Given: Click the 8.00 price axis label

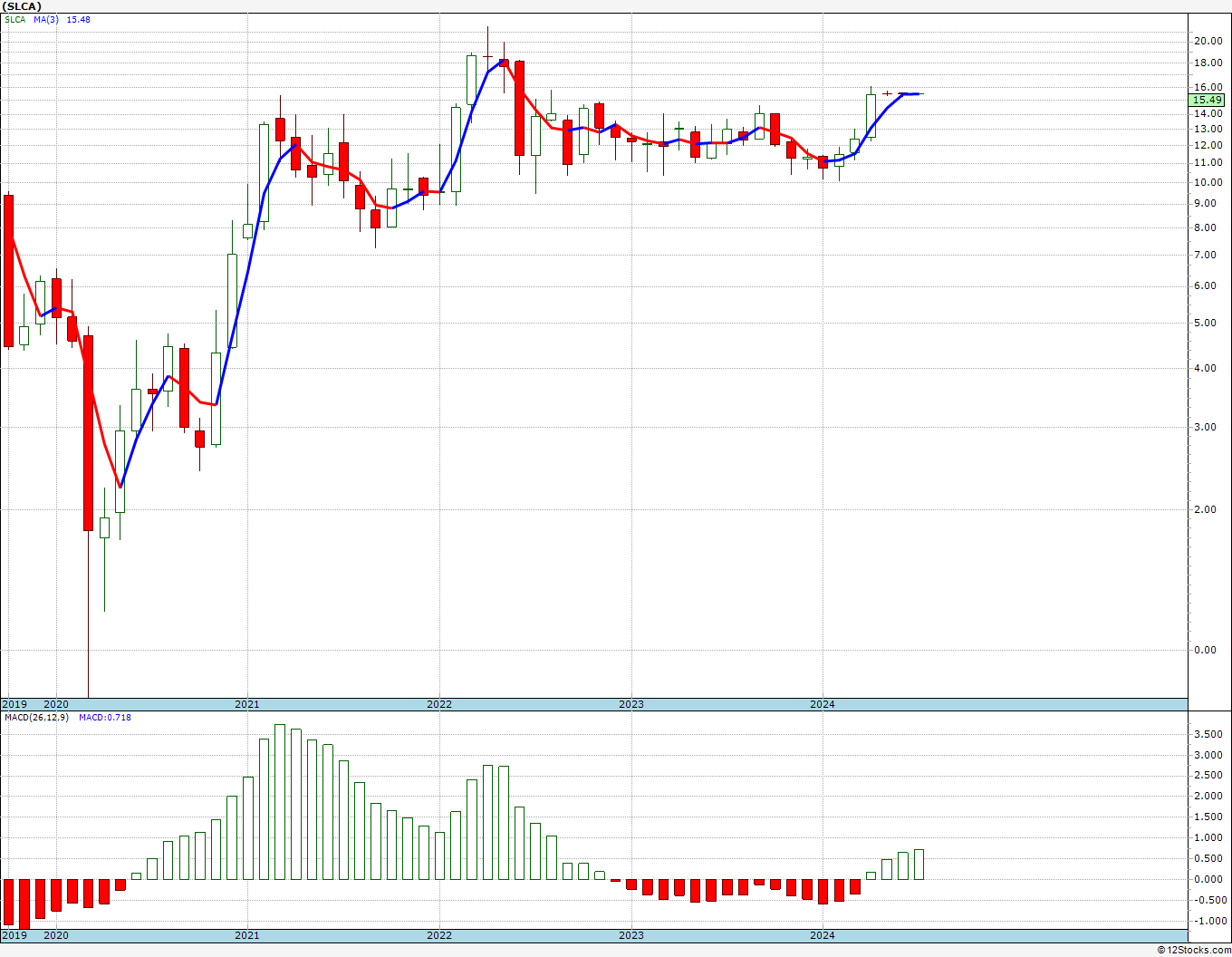Looking at the screenshot, I should [x=1205, y=228].
